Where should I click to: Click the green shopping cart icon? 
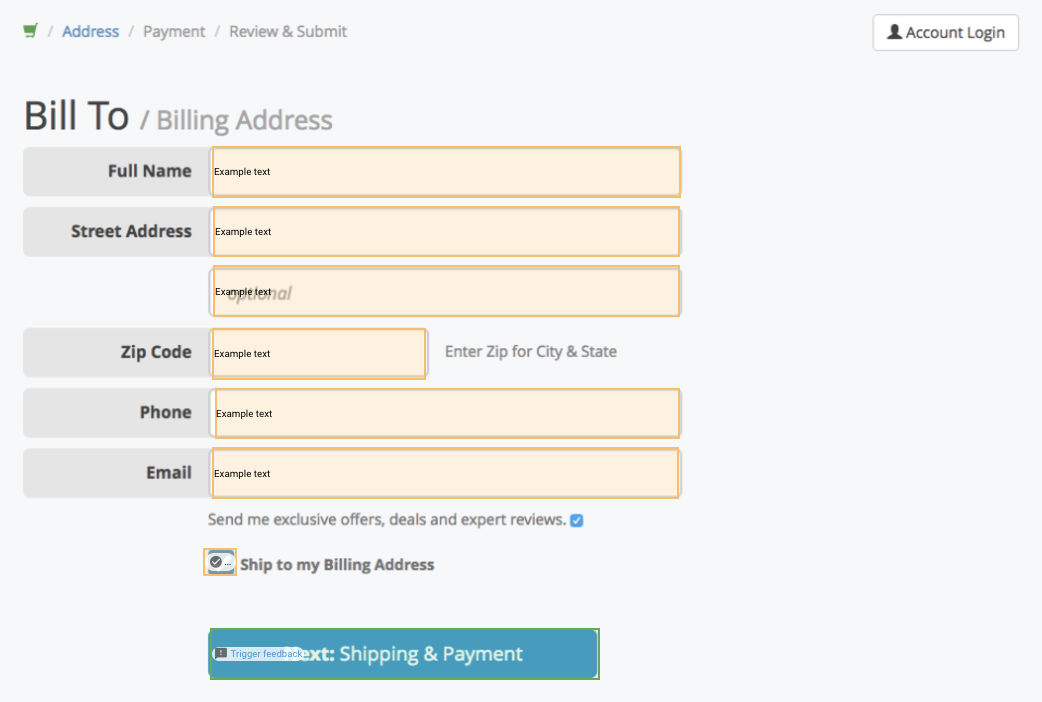click(31, 31)
